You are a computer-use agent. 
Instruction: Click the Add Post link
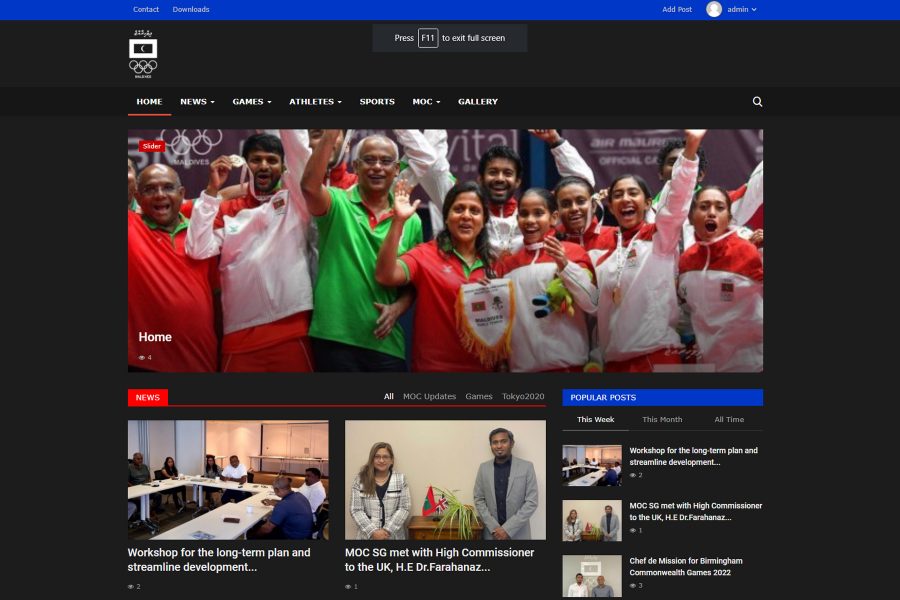tap(677, 9)
